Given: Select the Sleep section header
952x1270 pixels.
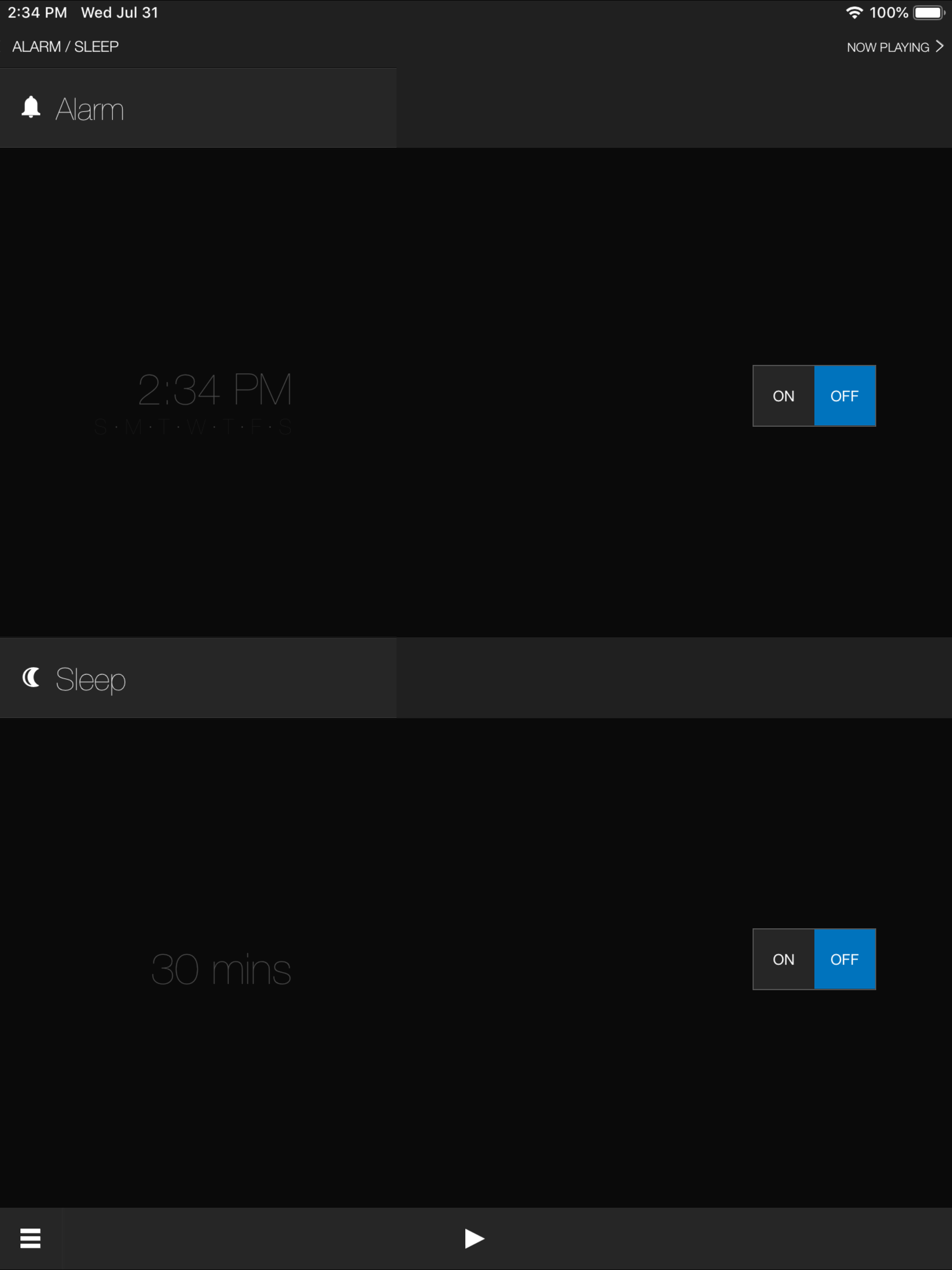Looking at the screenshot, I should 198,678.
